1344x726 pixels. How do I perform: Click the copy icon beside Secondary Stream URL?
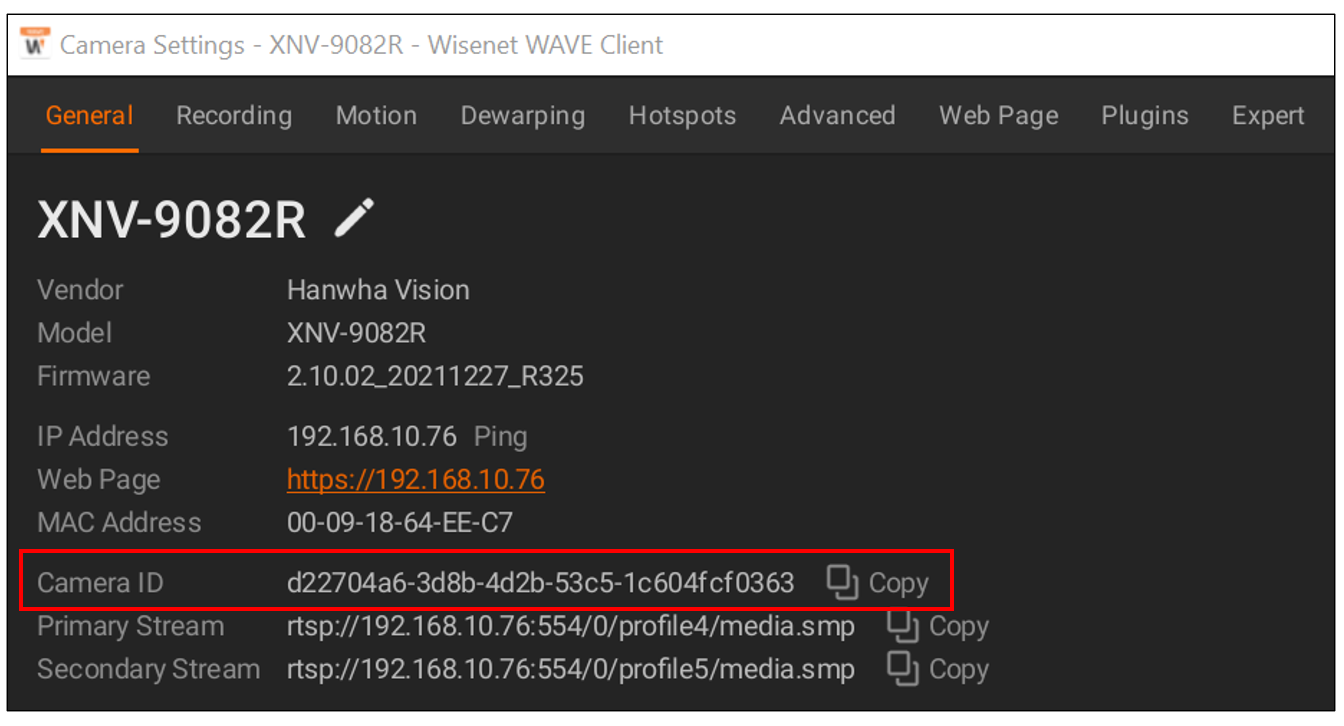click(x=903, y=669)
